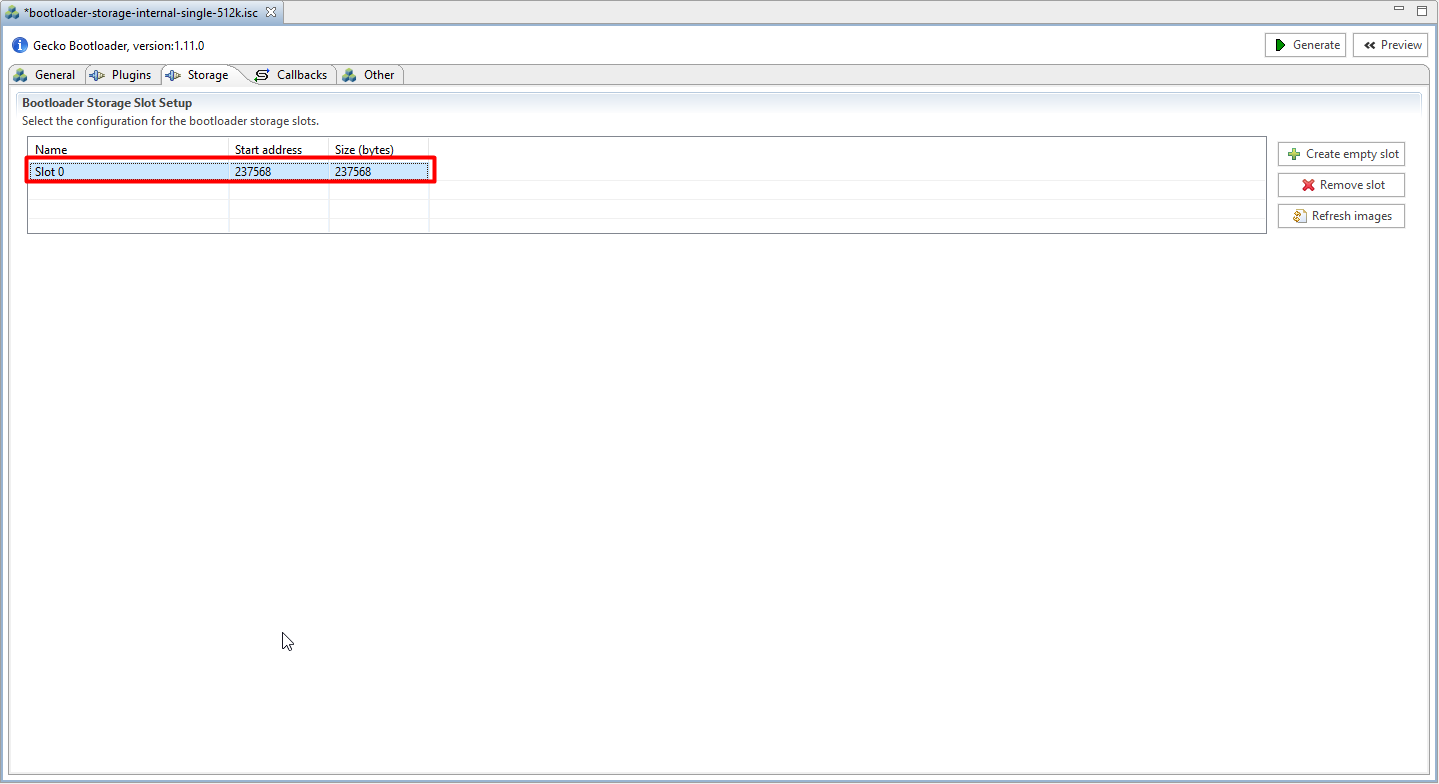Click the green plus icon to create a slot
This screenshot has width=1439, height=784.
pos(1295,154)
